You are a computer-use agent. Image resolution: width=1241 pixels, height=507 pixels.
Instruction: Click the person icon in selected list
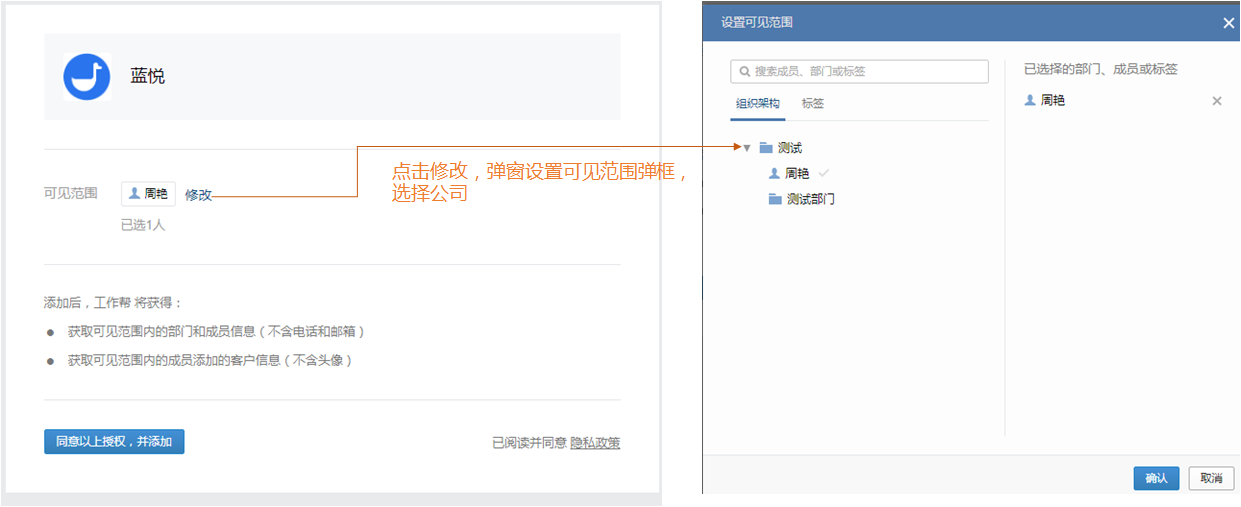[x=1030, y=100]
